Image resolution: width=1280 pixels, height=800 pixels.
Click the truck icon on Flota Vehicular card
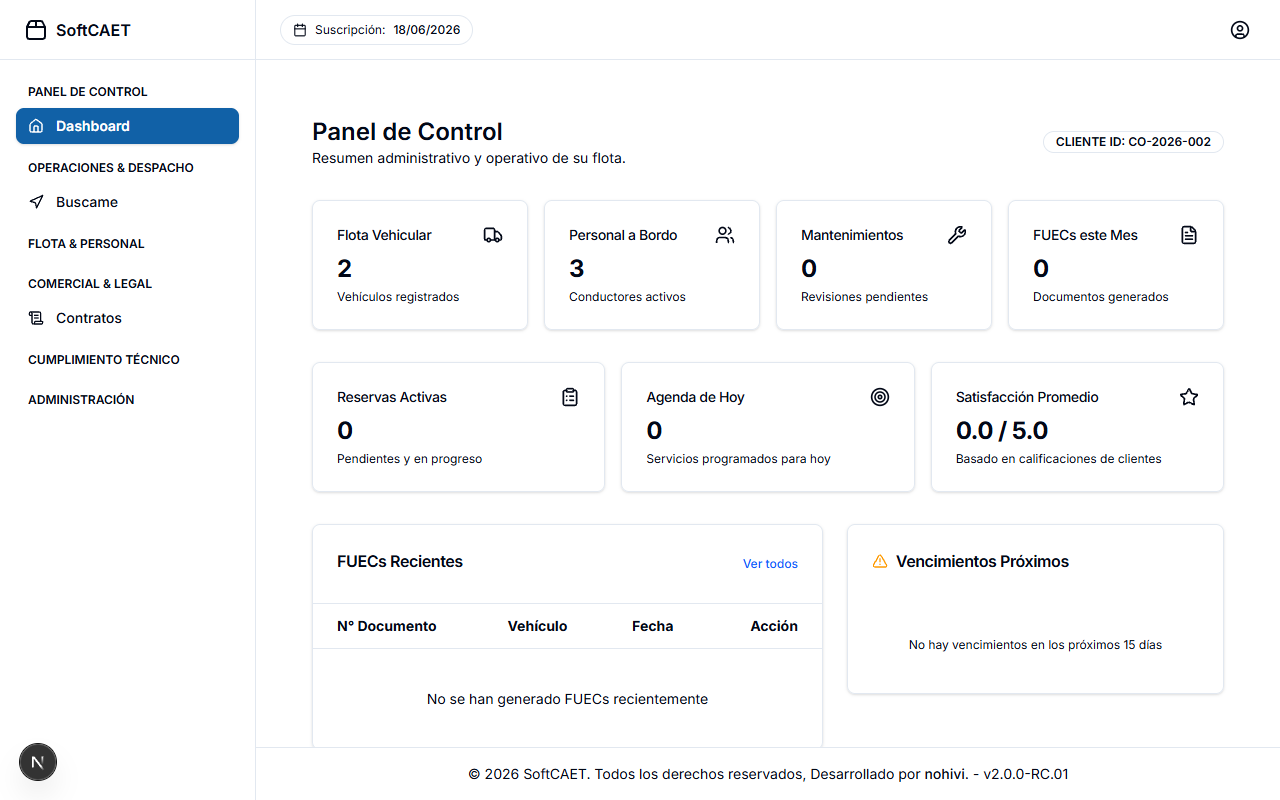point(493,235)
